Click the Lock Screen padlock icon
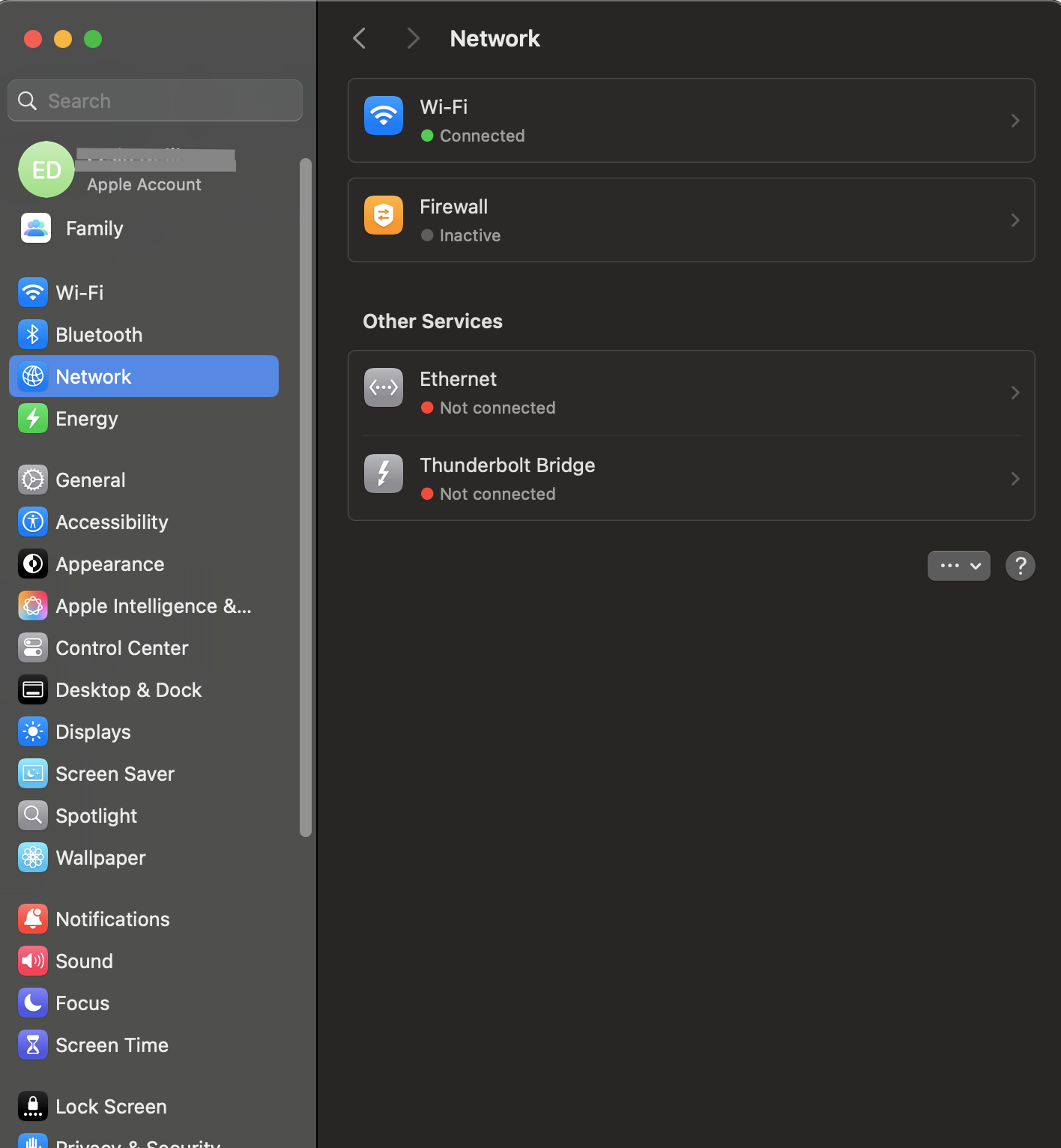Image resolution: width=1061 pixels, height=1148 pixels. pos(33,1106)
